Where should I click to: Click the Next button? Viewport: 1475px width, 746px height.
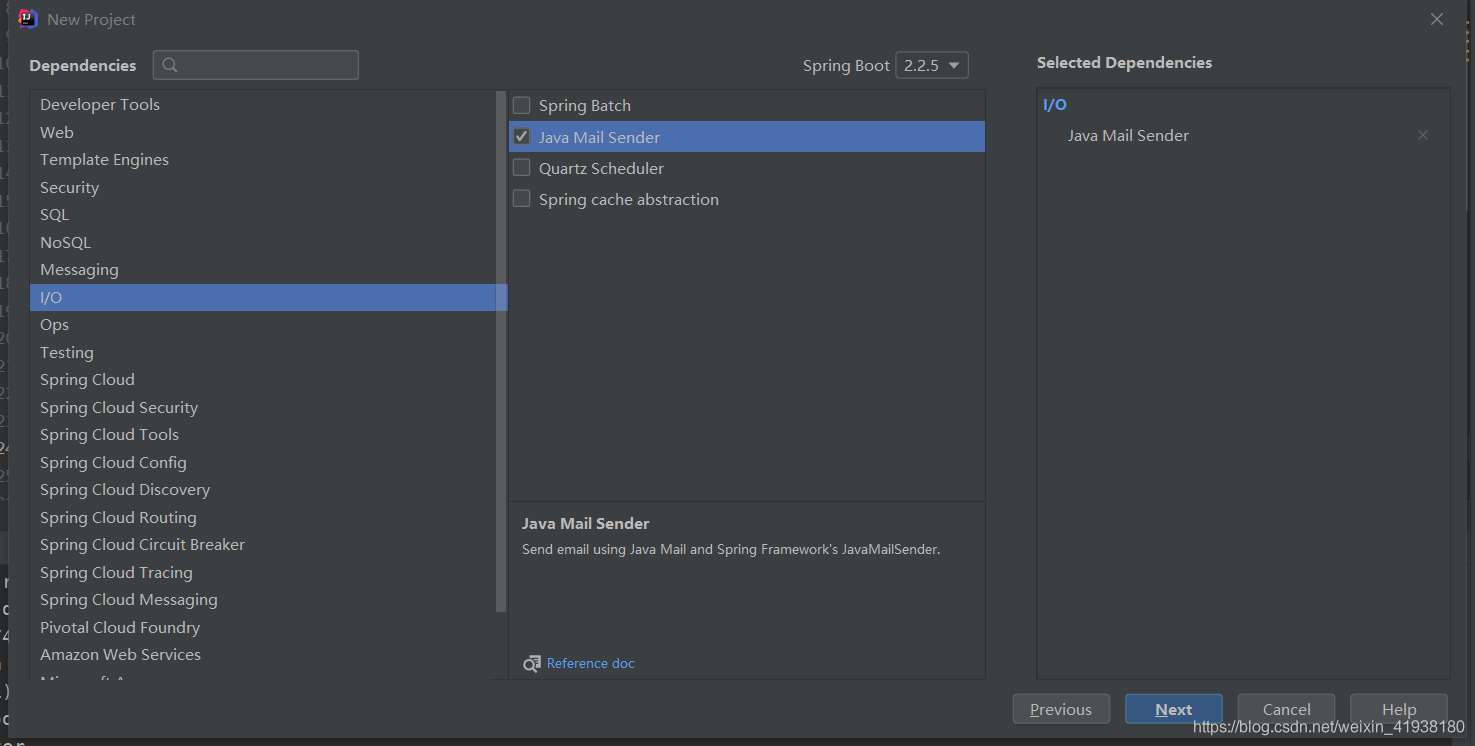pyautogui.click(x=1174, y=709)
